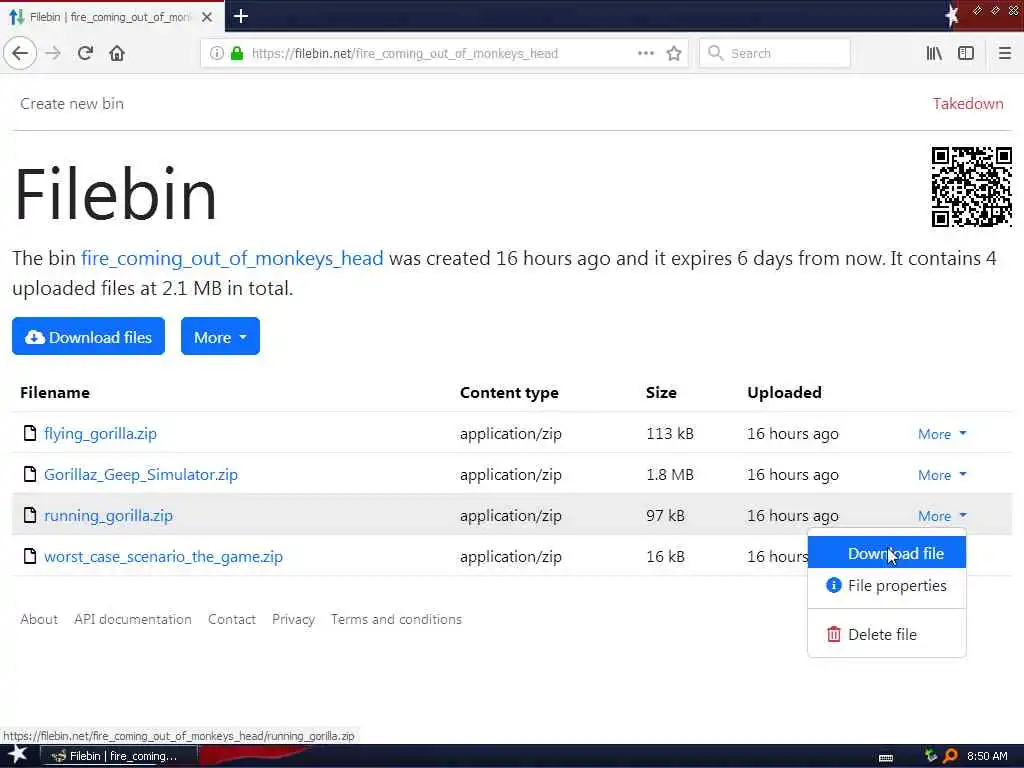Open the browser home page icon
The height and width of the screenshot is (768, 1024).
pyautogui.click(x=117, y=54)
